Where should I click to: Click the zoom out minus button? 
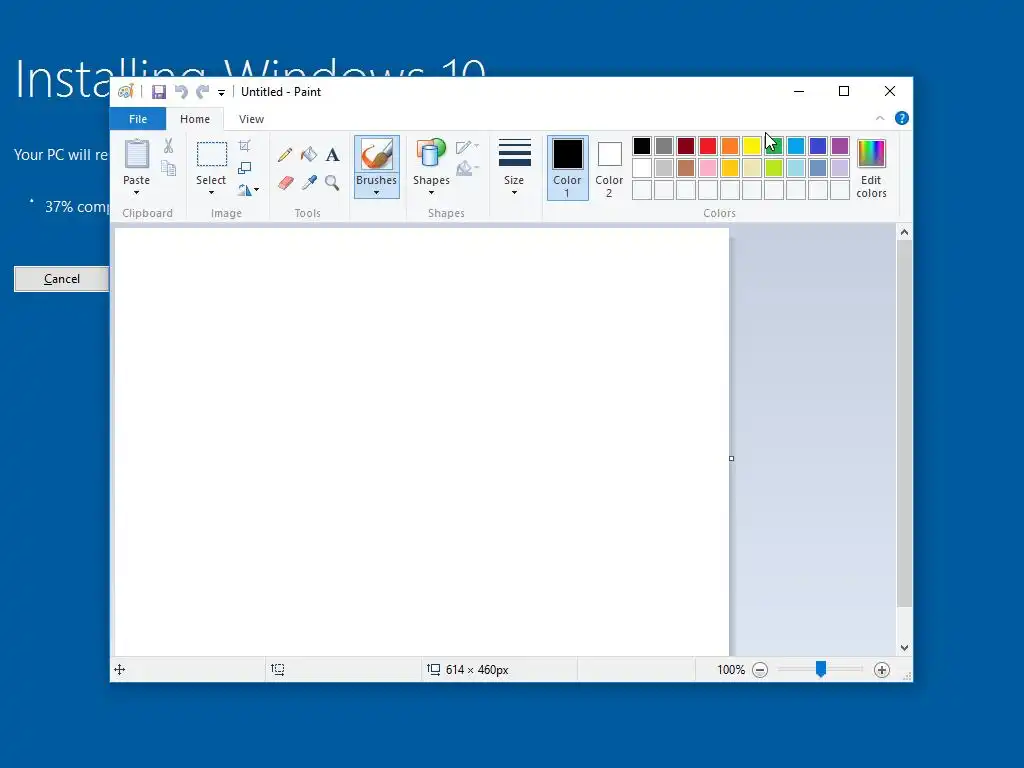pos(760,669)
